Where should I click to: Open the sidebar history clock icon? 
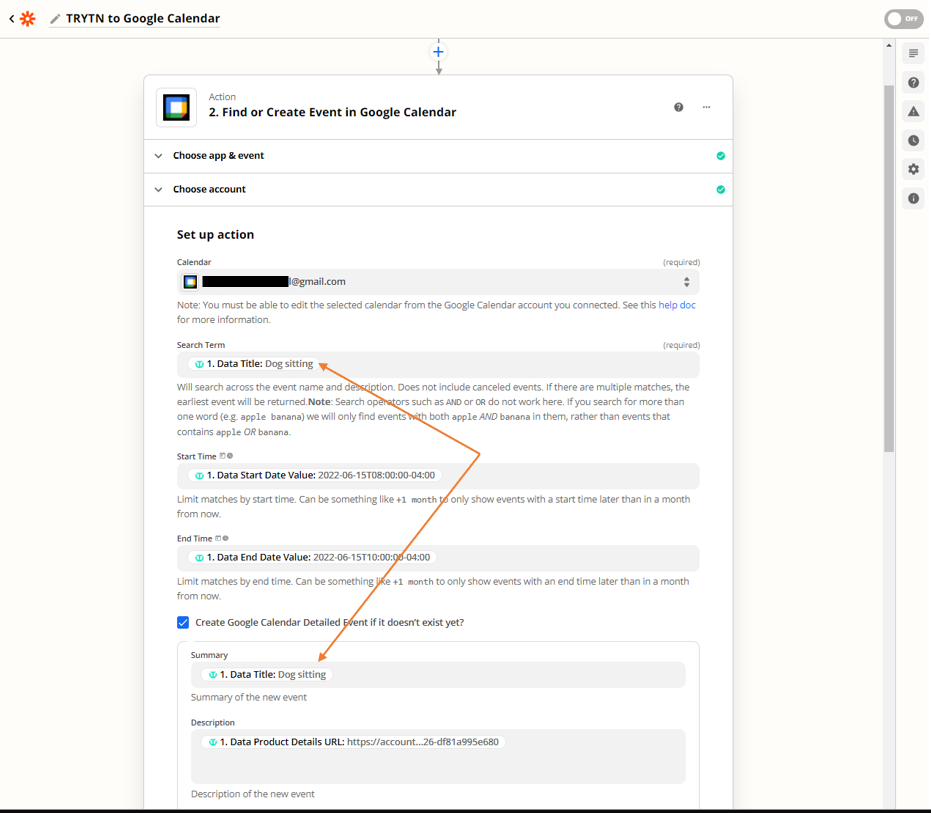click(913, 140)
